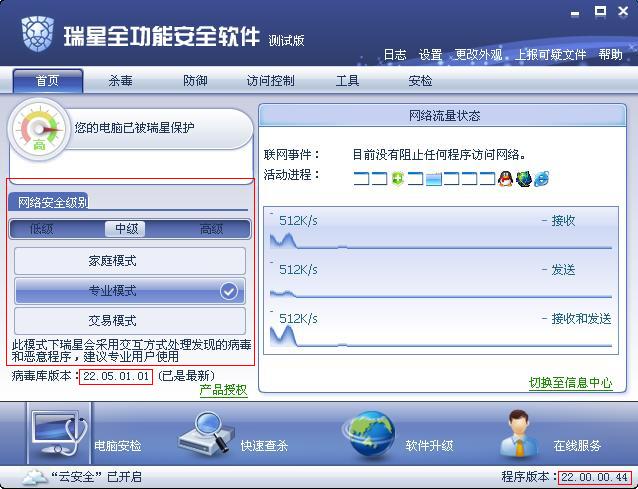Click the protection level gauge
Viewport: 638px width, 489px height.
[39, 130]
